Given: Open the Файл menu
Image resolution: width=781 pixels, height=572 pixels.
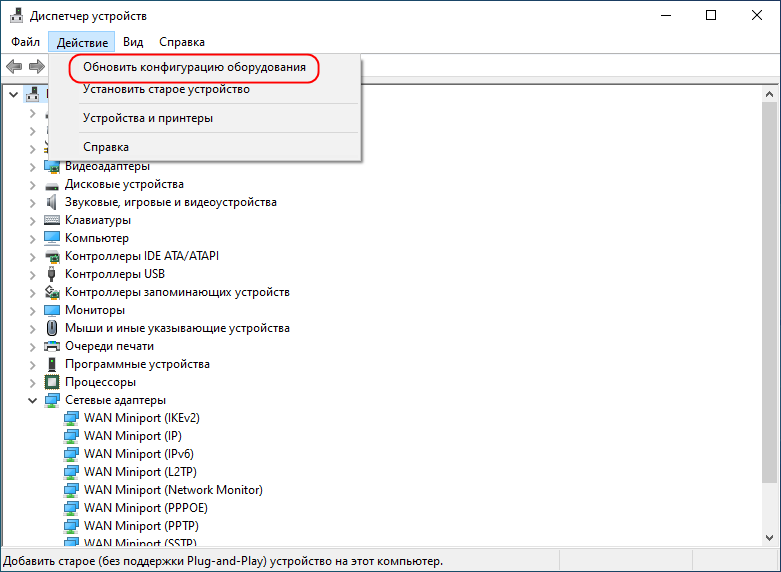Looking at the screenshot, I should [x=26, y=42].
